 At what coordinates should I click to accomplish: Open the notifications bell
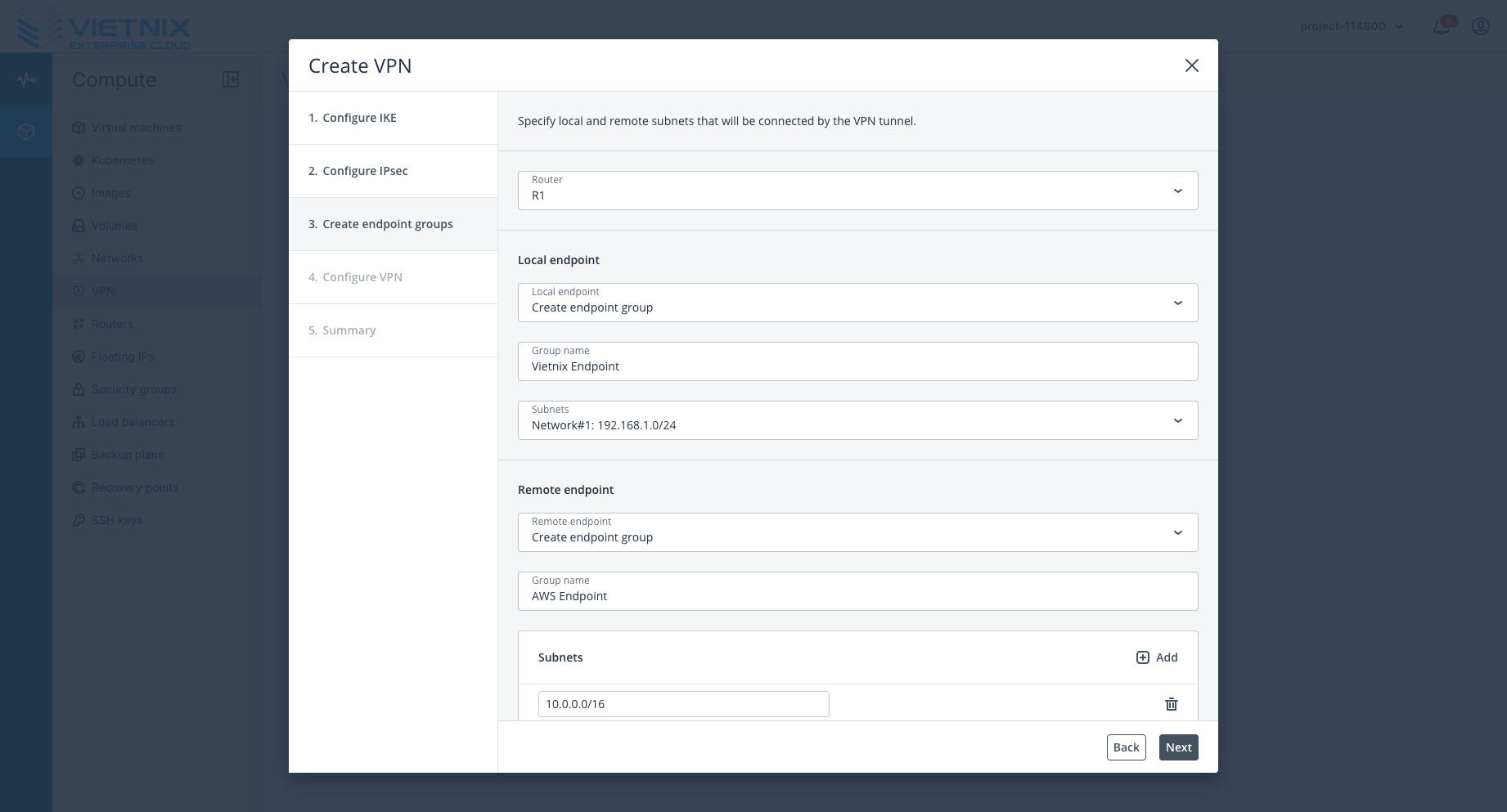coord(1441,27)
